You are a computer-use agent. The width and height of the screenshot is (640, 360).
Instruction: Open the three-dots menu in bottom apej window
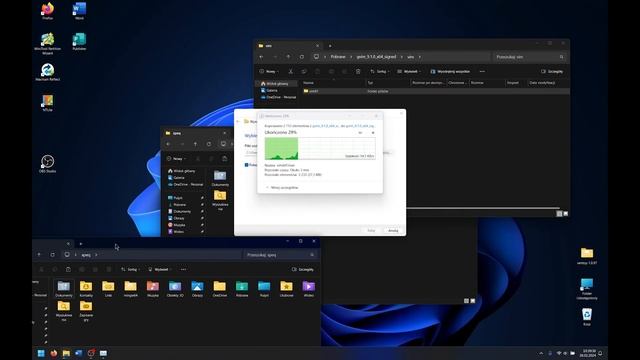point(183,269)
